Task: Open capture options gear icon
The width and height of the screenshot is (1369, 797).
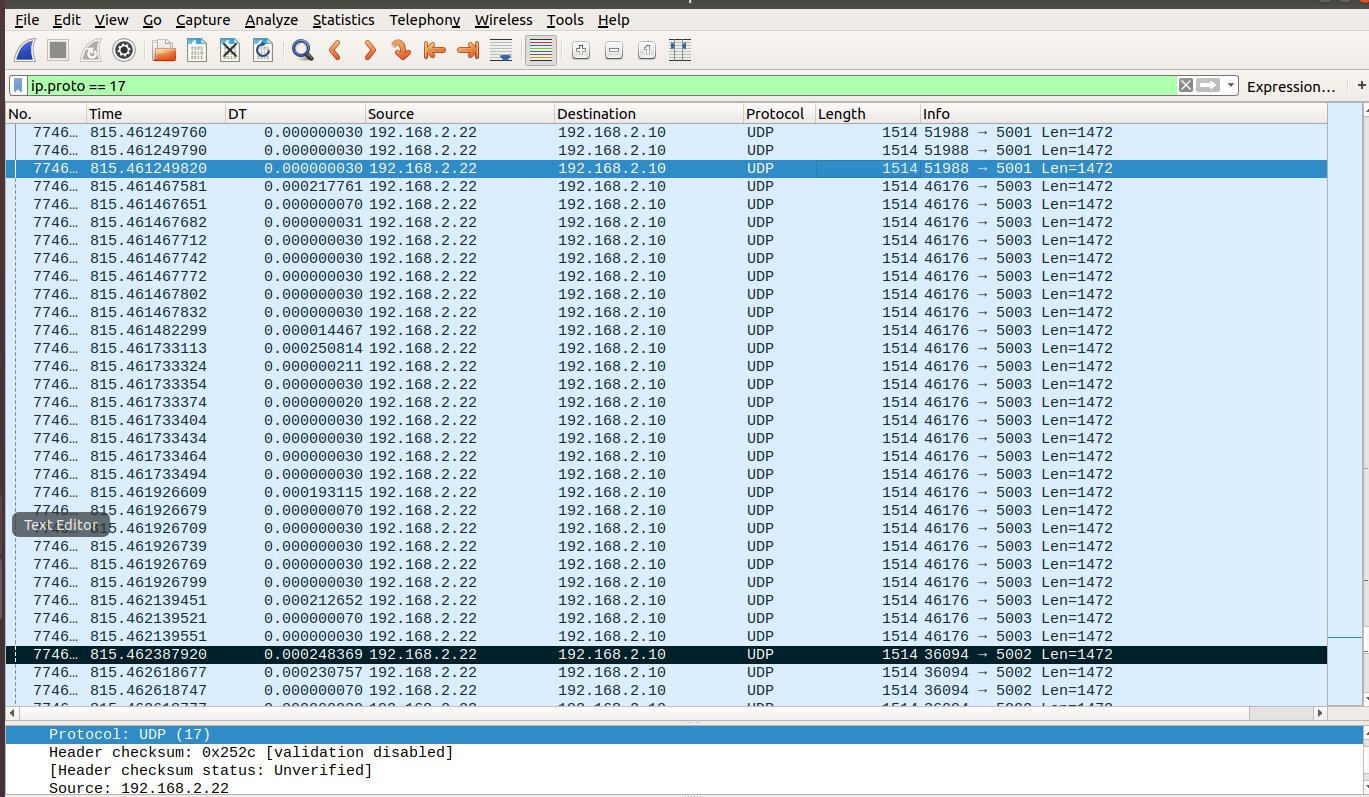Action: [x=124, y=50]
